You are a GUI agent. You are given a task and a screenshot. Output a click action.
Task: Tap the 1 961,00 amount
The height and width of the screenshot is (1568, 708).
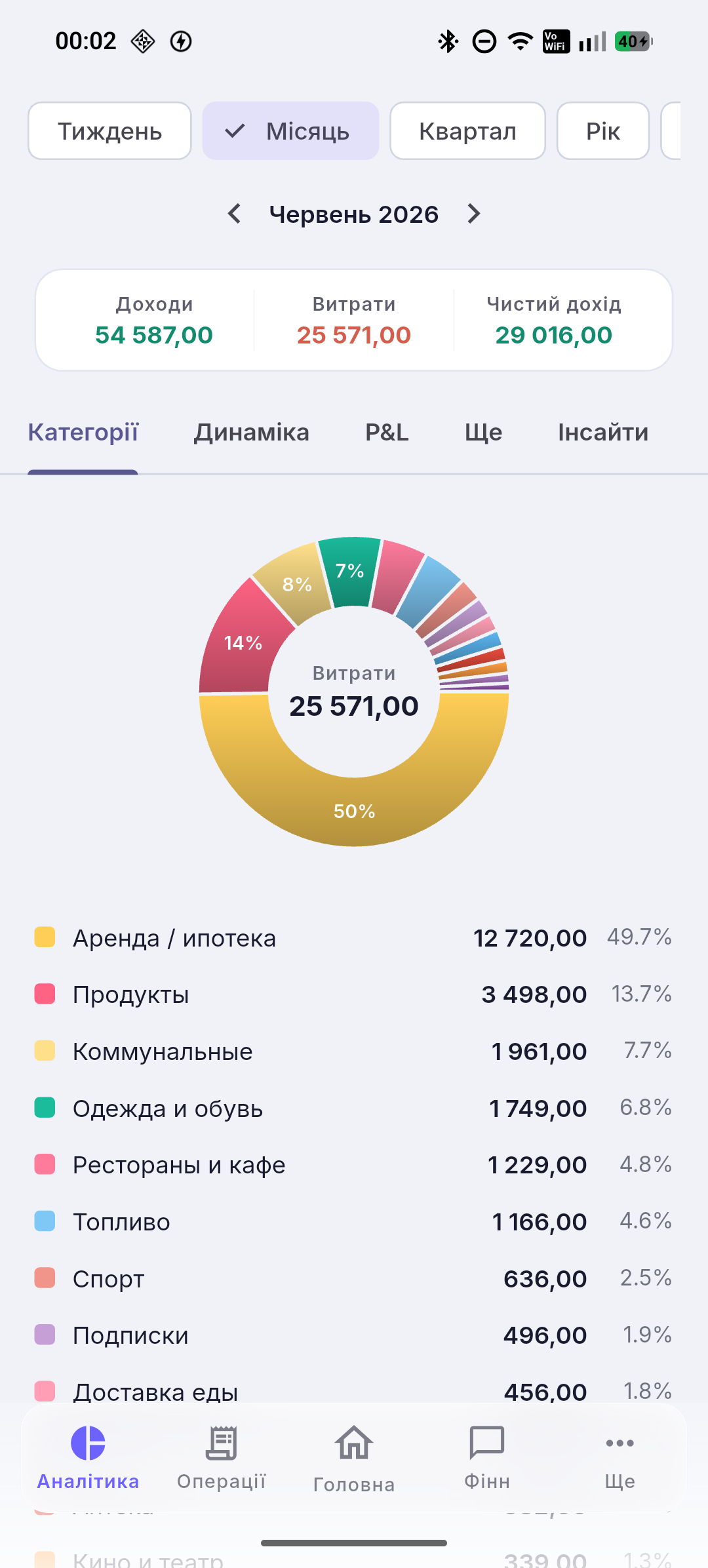(x=539, y=1051)
